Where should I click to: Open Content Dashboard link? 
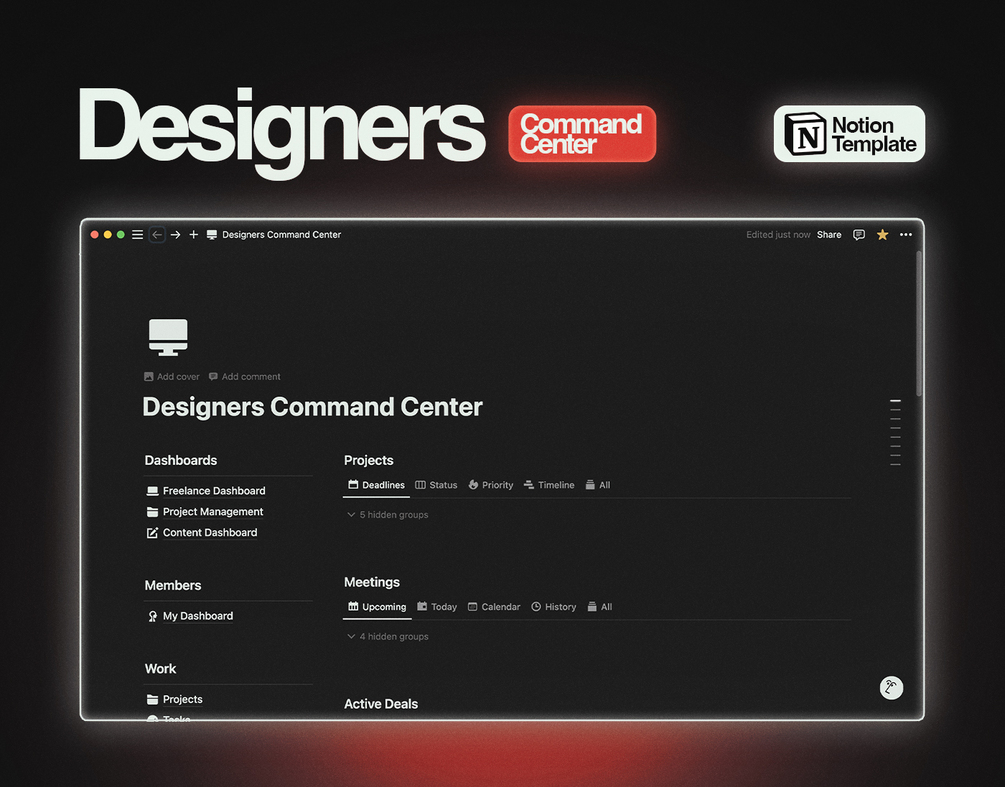pyautogui.click(x=210, y=533)
